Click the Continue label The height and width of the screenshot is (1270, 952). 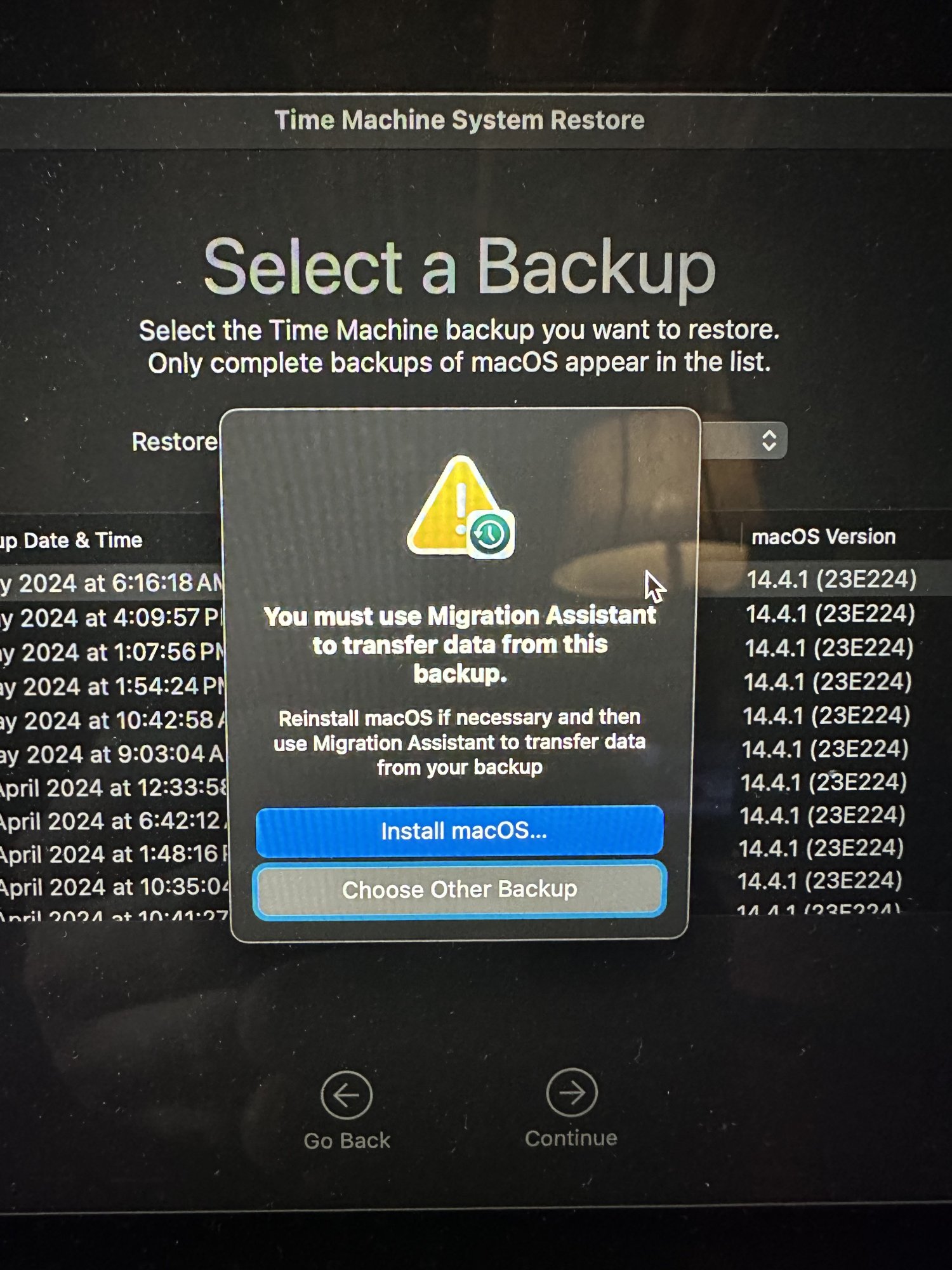[571, 1138]
